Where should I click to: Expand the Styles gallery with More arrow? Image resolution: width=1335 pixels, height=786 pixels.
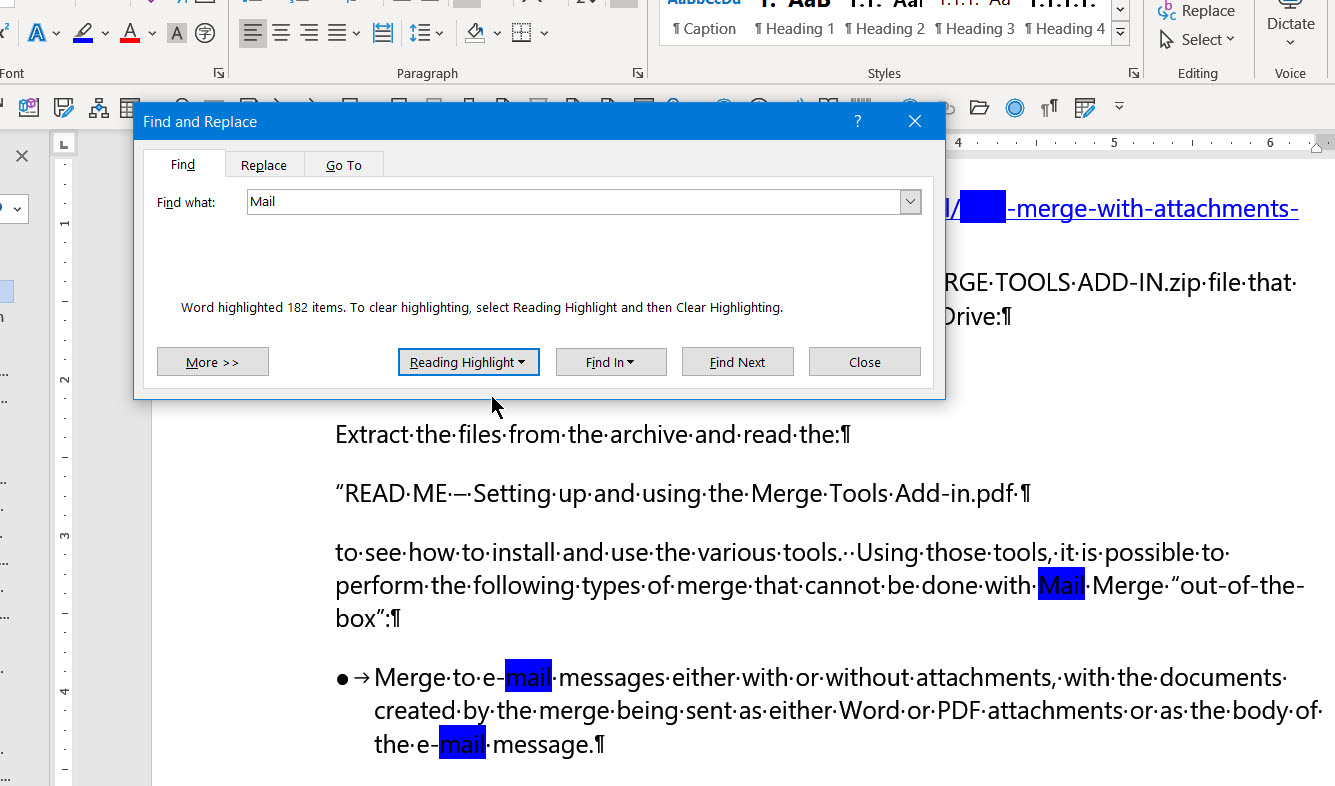(1121, 33)
